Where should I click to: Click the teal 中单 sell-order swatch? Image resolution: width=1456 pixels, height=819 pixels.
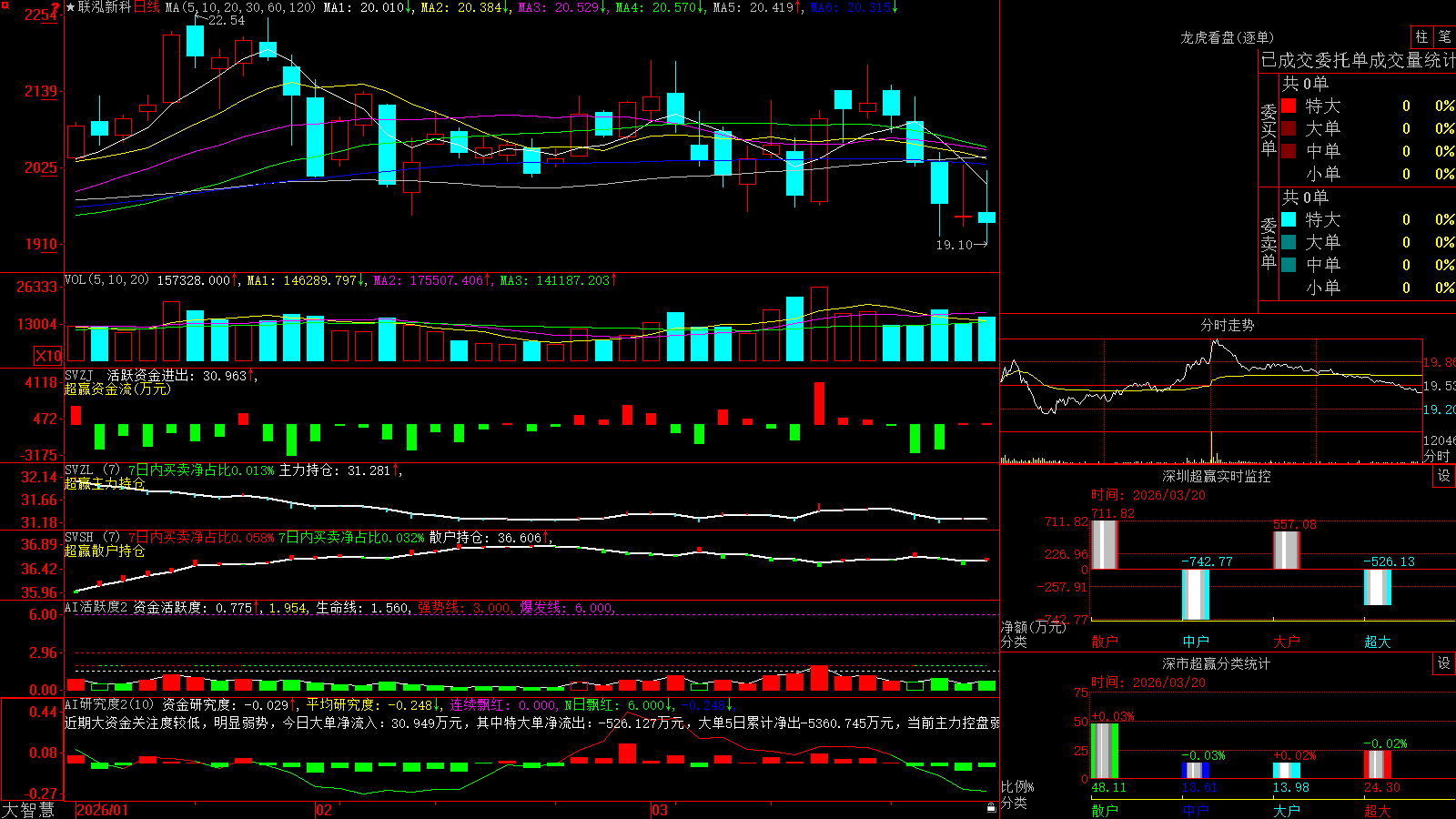click(x=1289, y=265)
